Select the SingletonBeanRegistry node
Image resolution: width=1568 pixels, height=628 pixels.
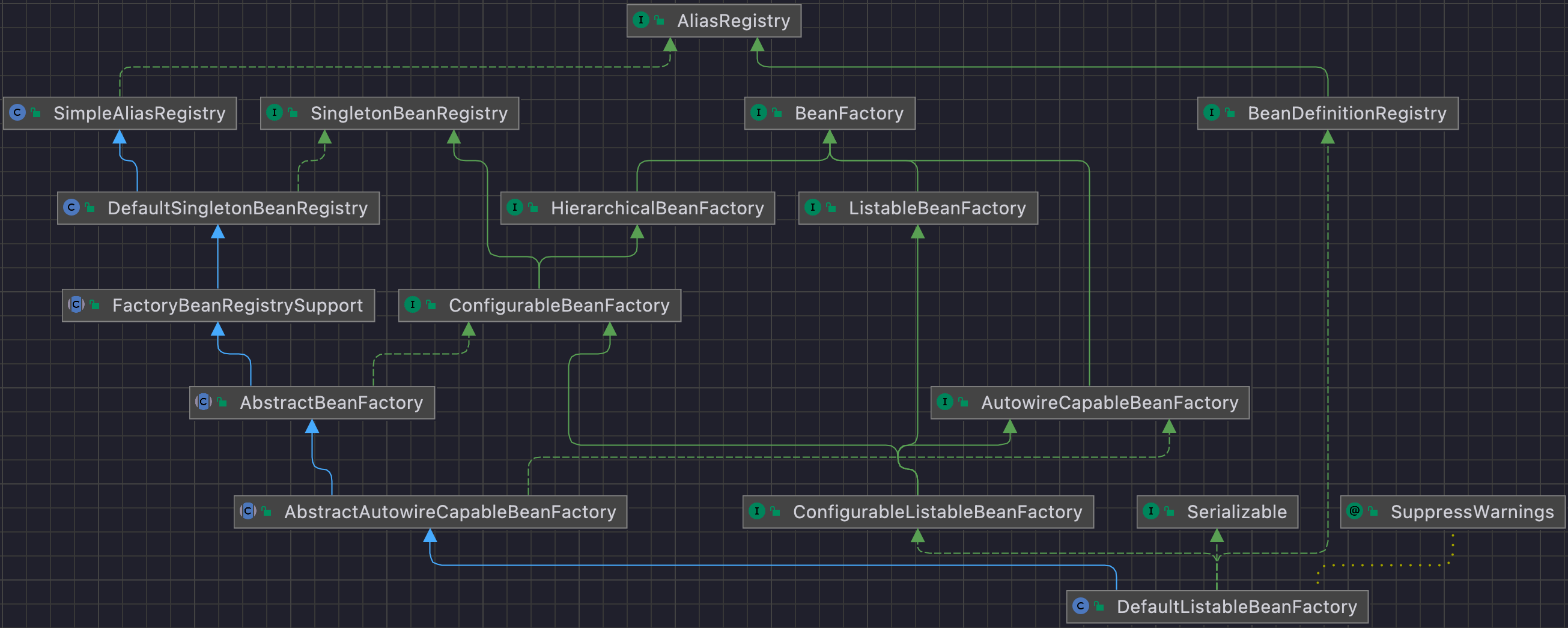tap(389, 113)
